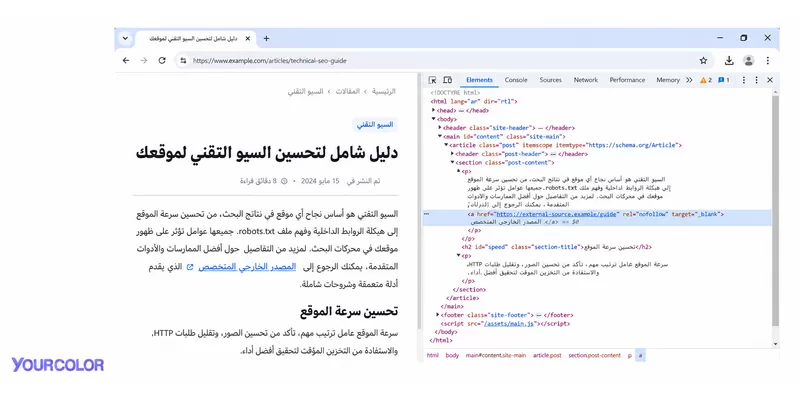The image size is (800, 400).
Task: Select the section.post-content breadcrumb
Action: pos(594,356)
